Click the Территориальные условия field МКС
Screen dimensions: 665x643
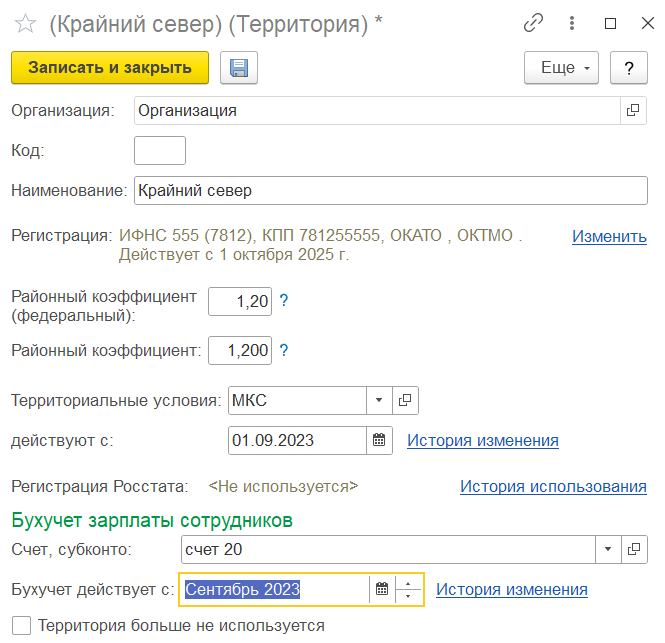pos(297,400)
